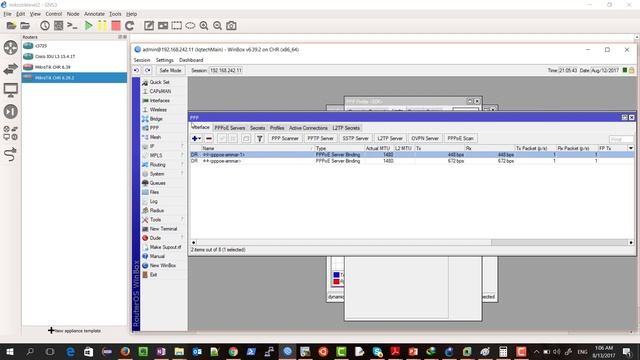The image size is (640, 360).
Task: Select the draw ellipse tool
Action: [x=190, y=26]
